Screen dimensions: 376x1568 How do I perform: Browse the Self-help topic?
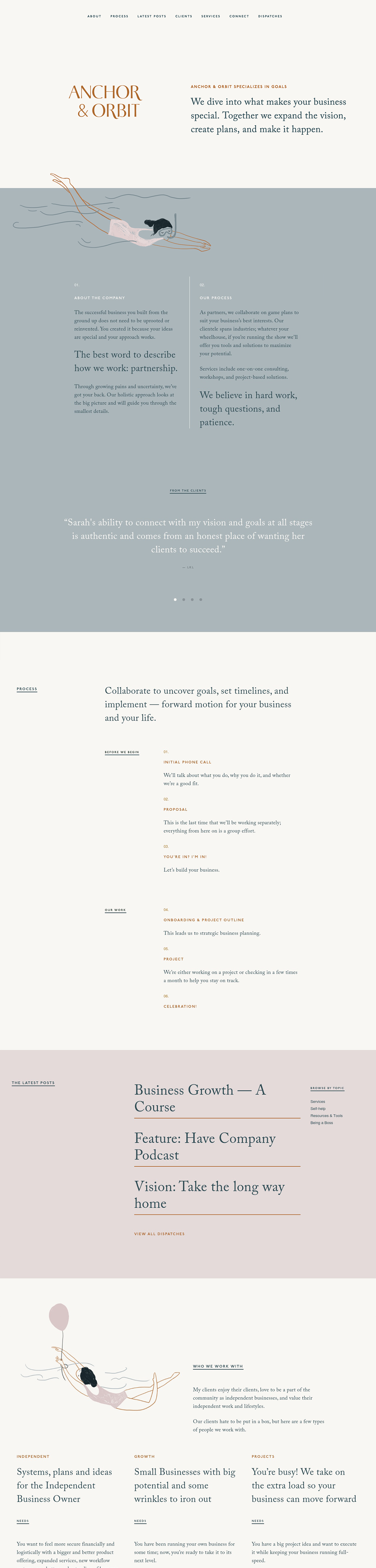[x=318, y=1109]
